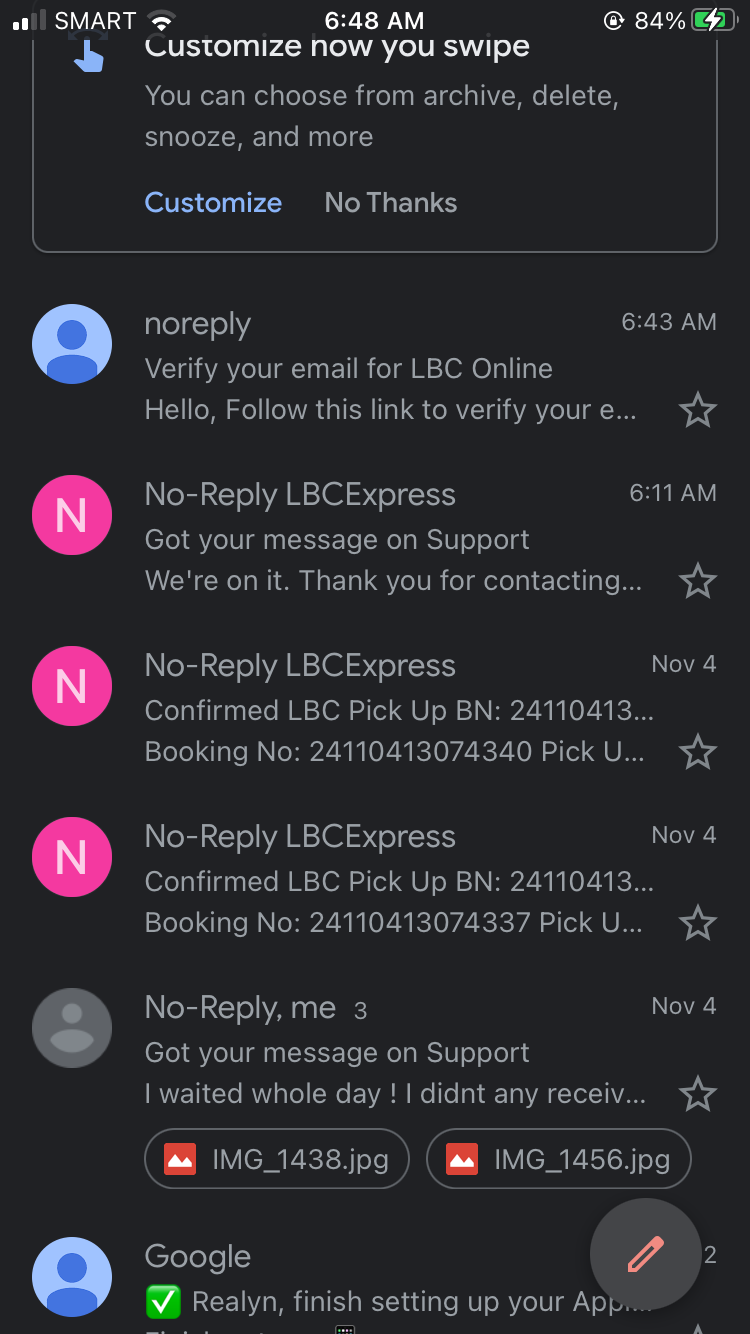Tap the battery indicator in status bar
The height and width of the screenshot is (1334, 750).
point(713,20)
